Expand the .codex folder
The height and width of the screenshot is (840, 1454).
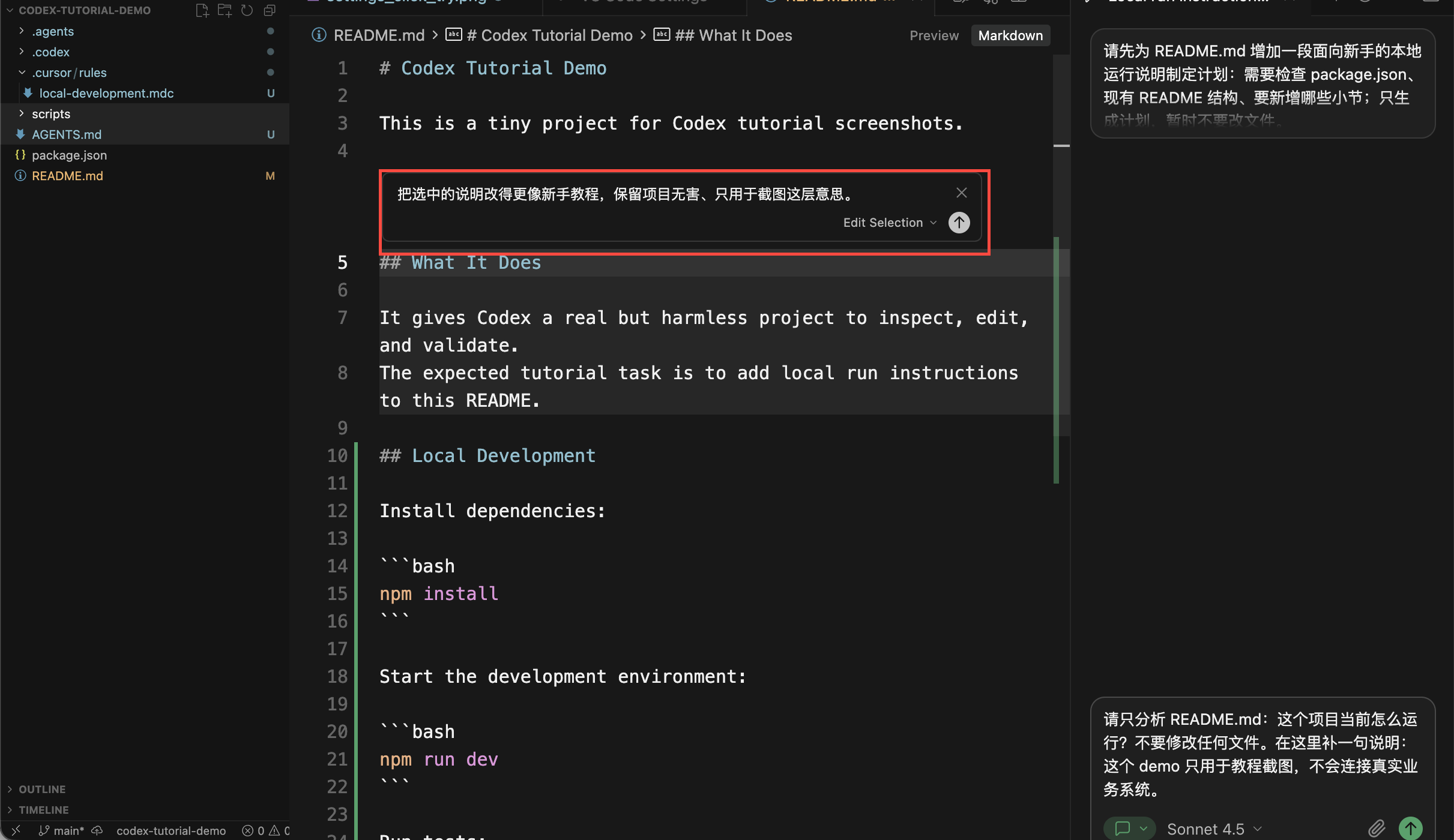point(145,52)
